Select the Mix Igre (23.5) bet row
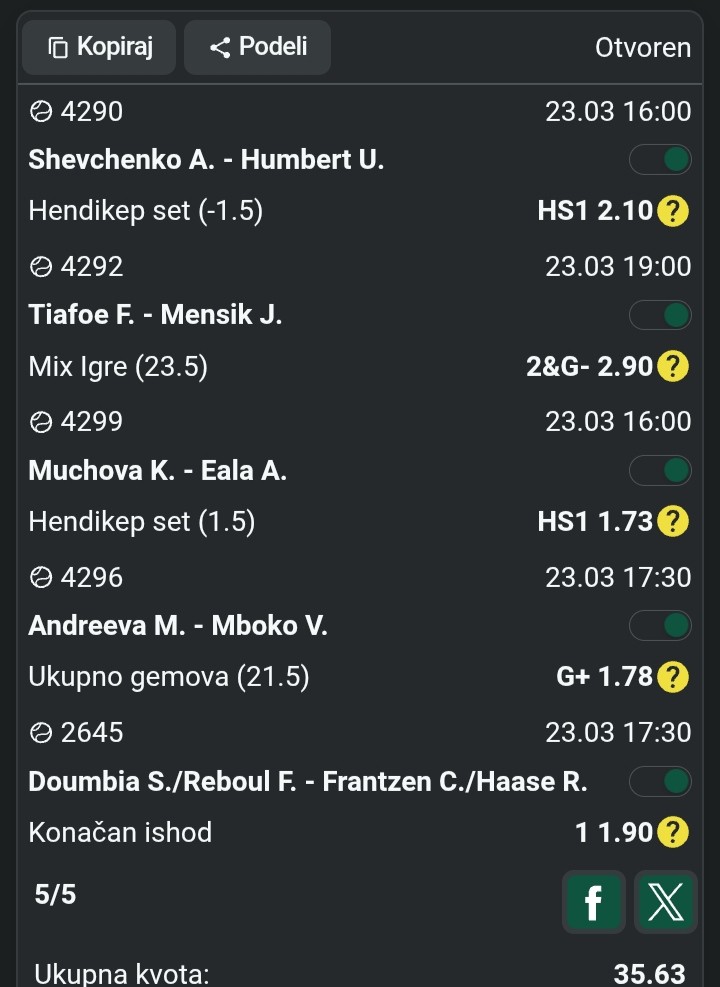This screenshot has height=987, width=720. (118, 367)
